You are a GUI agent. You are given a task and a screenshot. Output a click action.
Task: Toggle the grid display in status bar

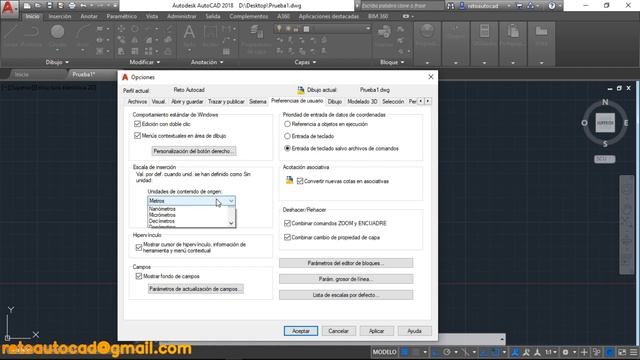tap(405, 352)
